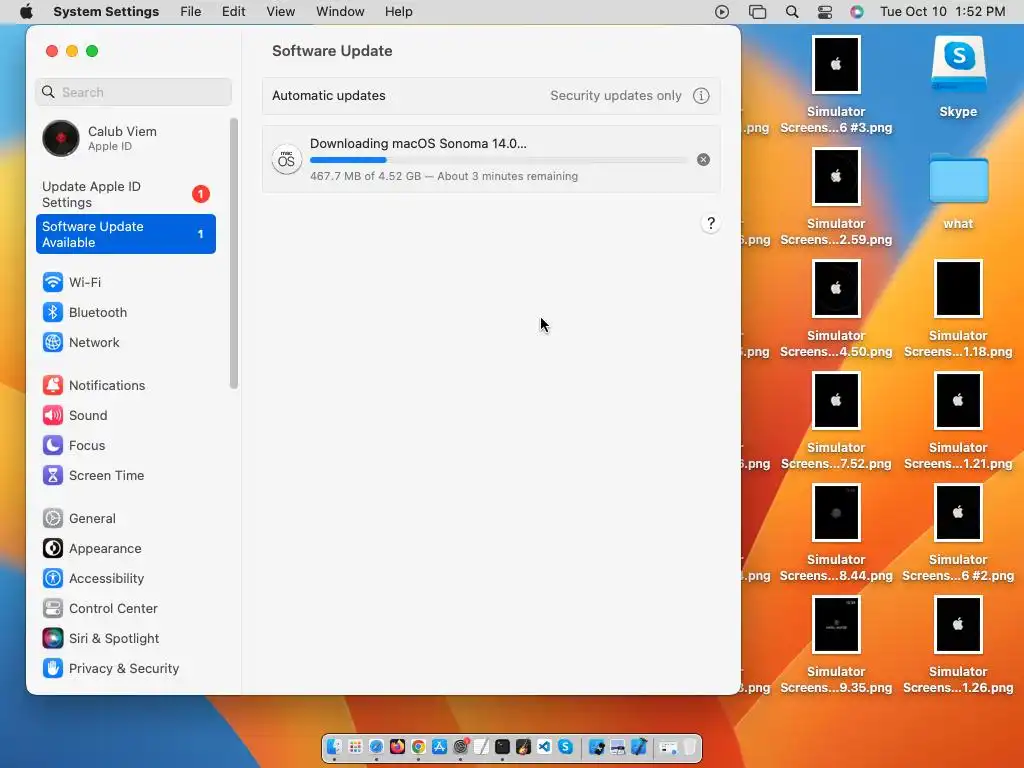Click the Siri menu bar icon
Screen dimensions: 1024x768
click(857, 12)
